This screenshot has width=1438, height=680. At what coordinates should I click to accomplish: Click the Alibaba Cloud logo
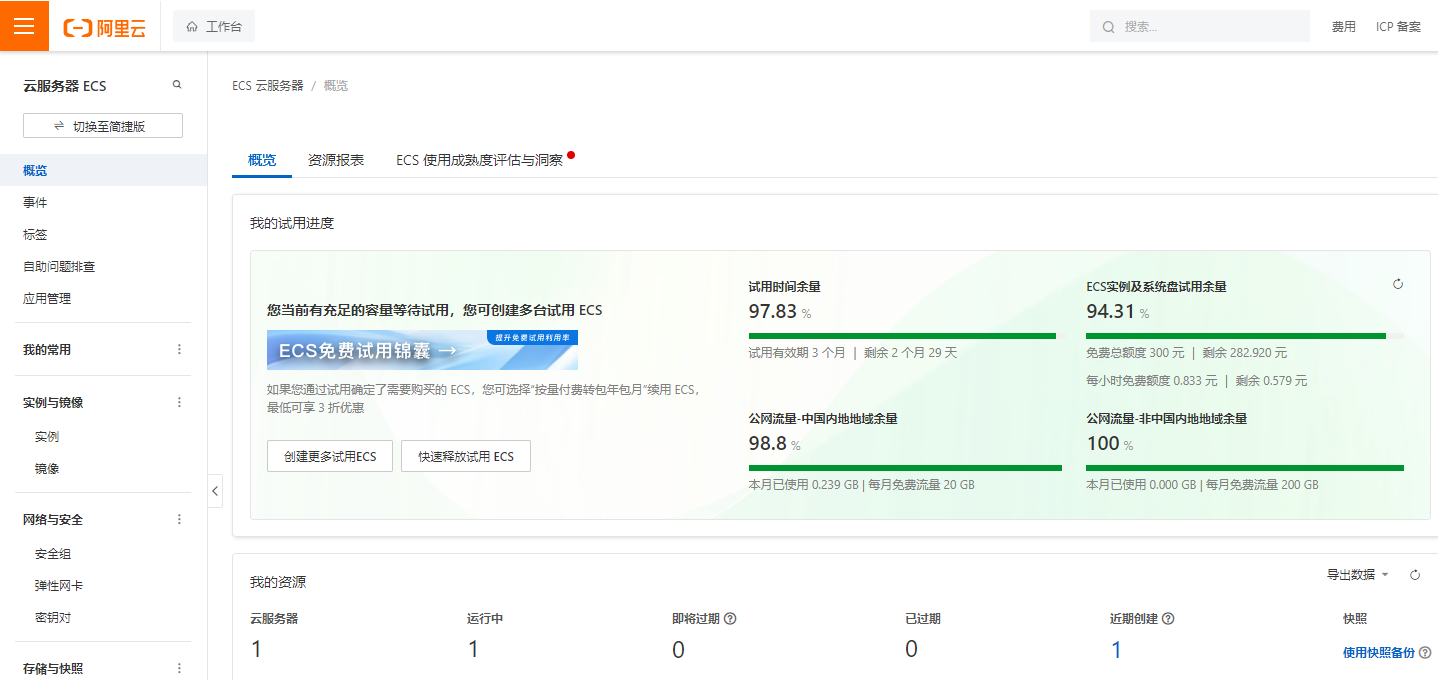105,28
